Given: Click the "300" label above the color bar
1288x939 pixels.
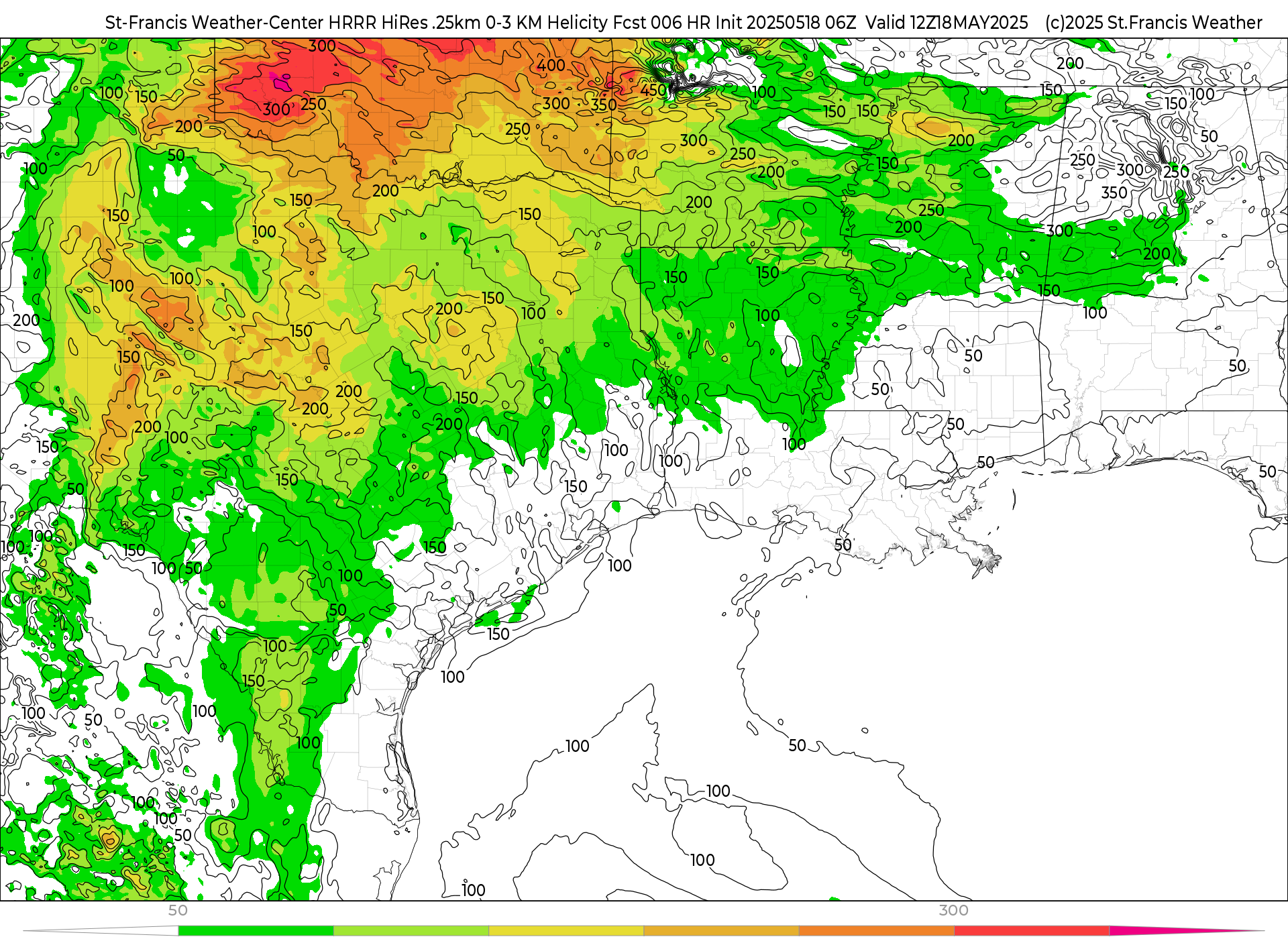Looking at the screenshot, I should tap(953, 910).
